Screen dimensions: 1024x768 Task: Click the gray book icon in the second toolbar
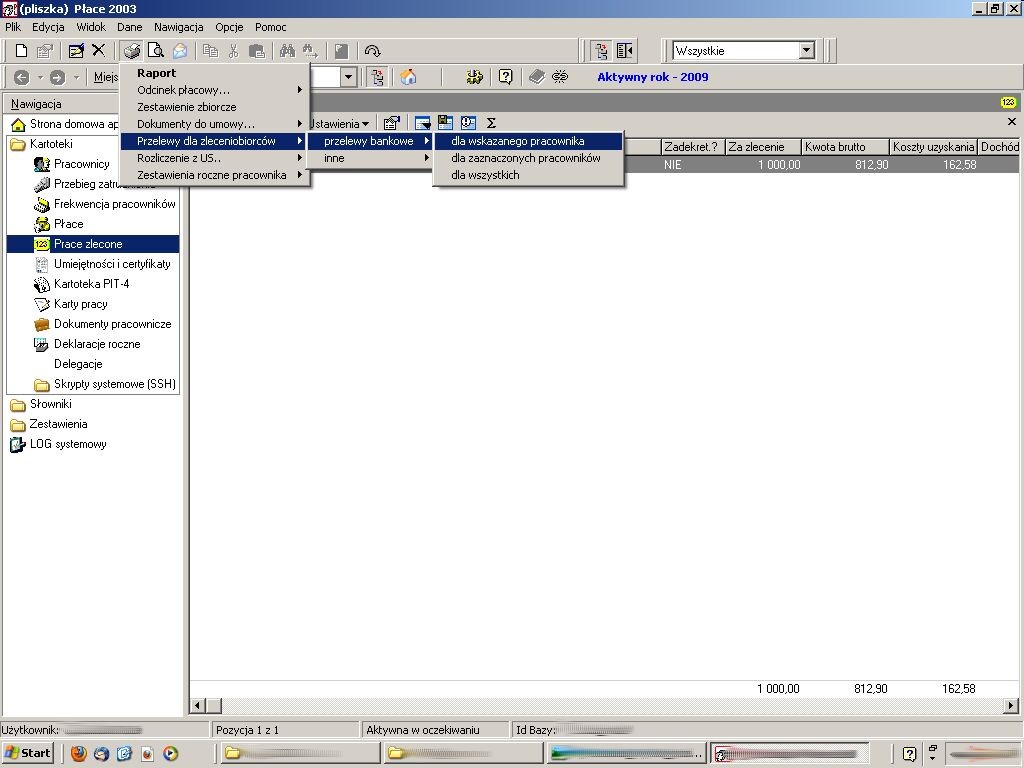pyautogui.click(x=537, y=77)
